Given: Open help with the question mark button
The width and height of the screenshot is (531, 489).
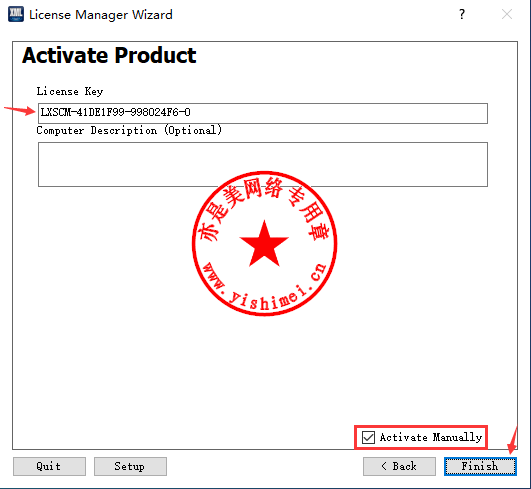Looking at the screenshot, I should click(462, 14).
